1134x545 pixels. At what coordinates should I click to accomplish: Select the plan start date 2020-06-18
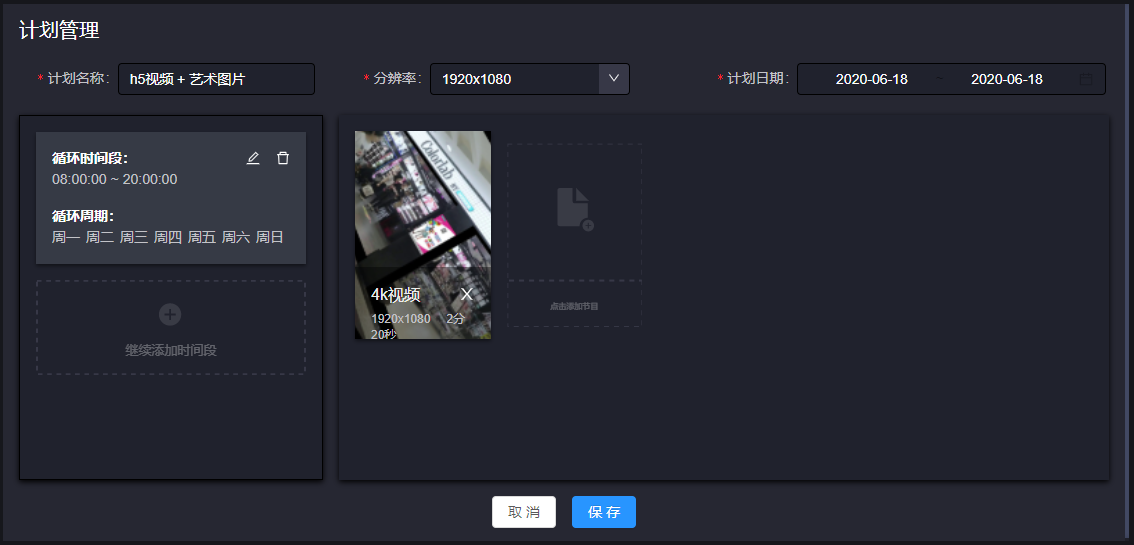click(871, 80)
